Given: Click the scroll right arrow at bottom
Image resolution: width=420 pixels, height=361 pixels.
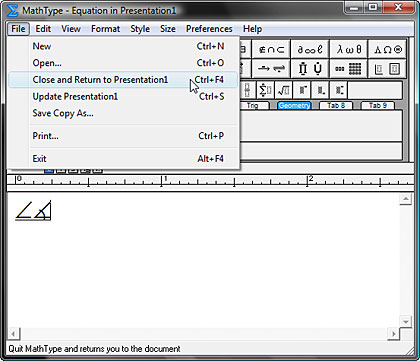Looking at the screenshot, I should 394,334.
